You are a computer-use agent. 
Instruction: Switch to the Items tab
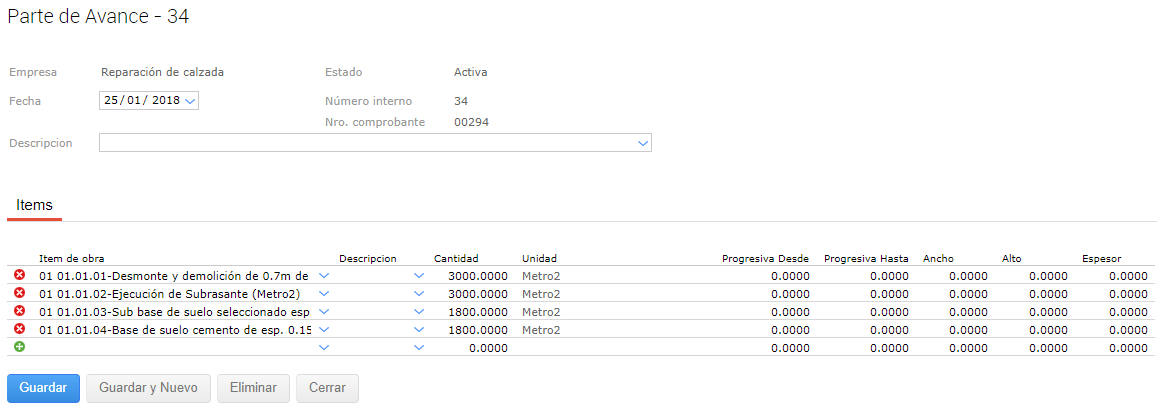[x=34, y=205]
